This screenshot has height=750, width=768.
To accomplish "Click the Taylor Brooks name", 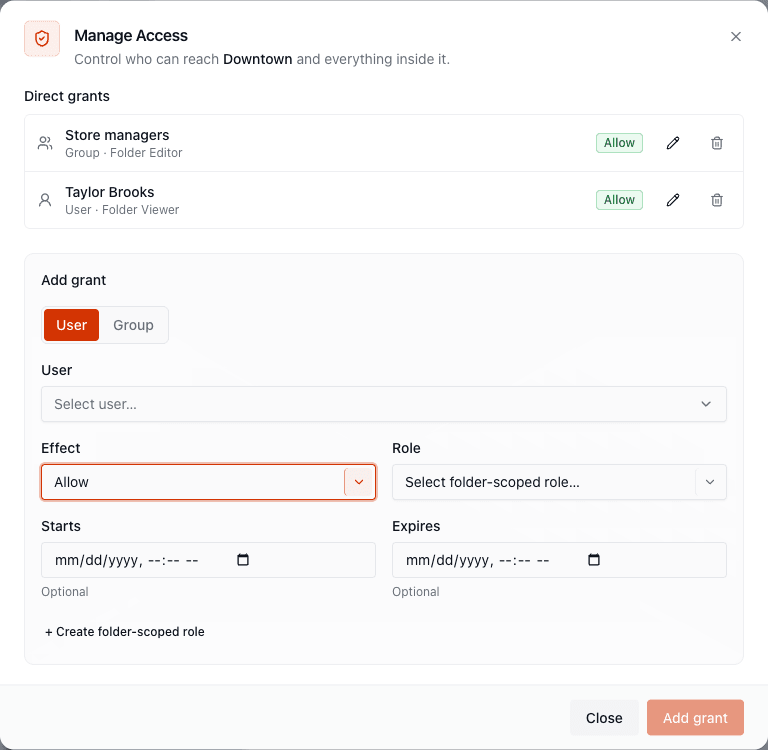I will tap(110, 192).
